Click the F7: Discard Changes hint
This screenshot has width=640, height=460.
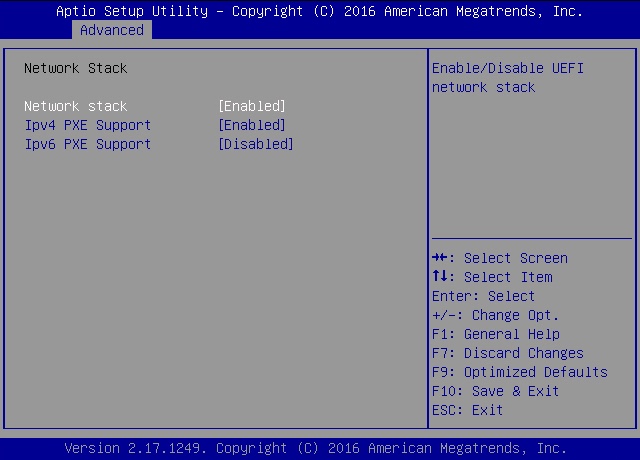pos(507,353)
